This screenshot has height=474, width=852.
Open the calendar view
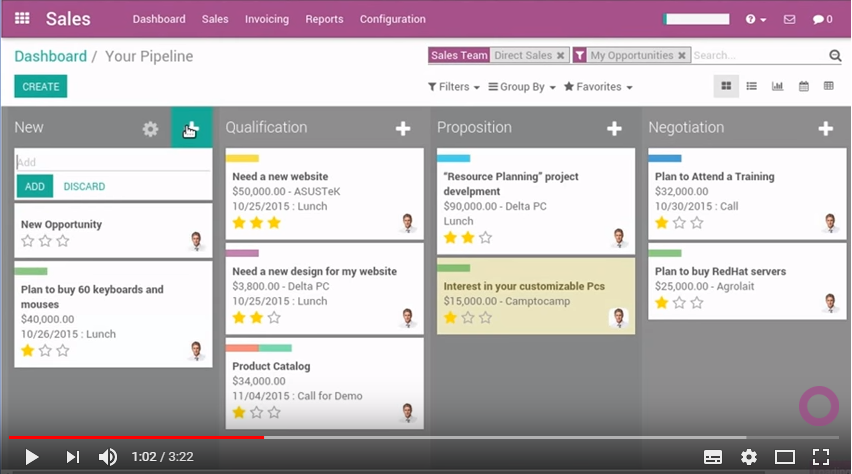(x=803, y=87)
